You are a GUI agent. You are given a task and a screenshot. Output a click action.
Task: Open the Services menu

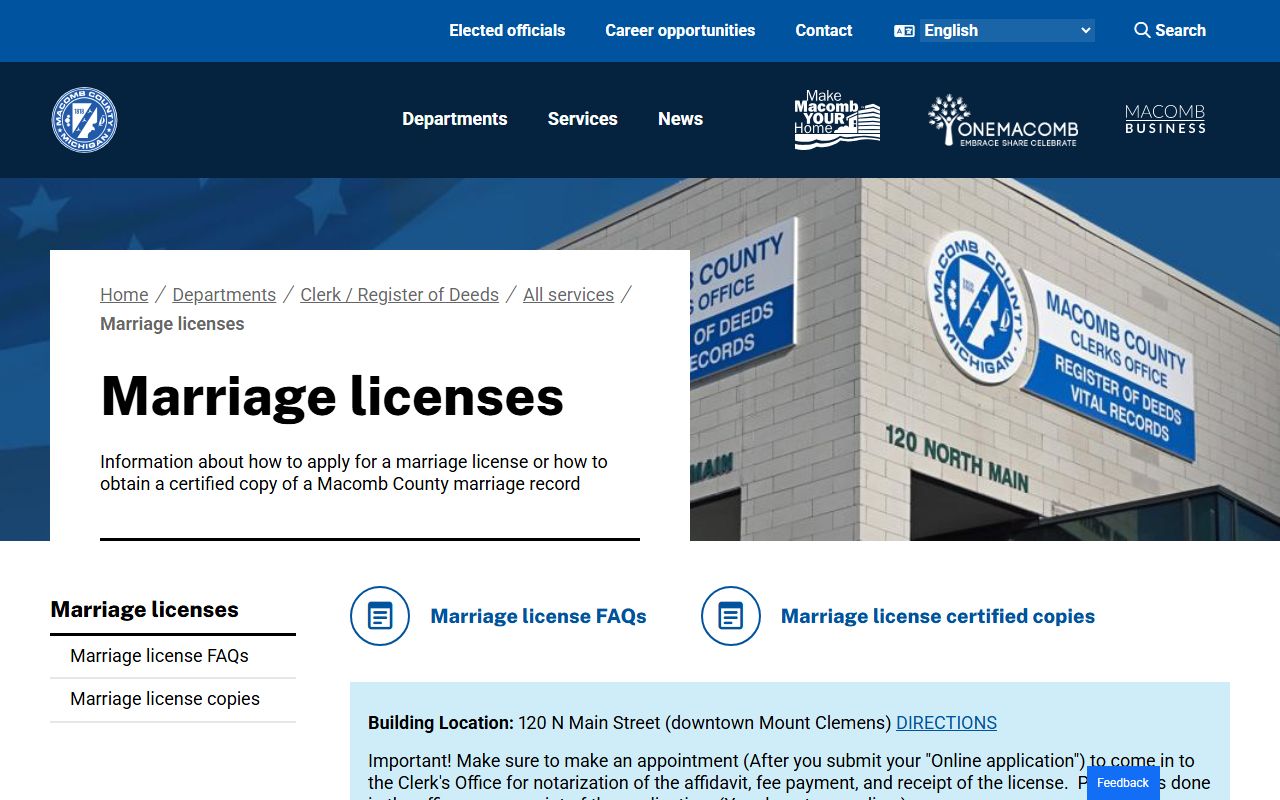[583, 119]
